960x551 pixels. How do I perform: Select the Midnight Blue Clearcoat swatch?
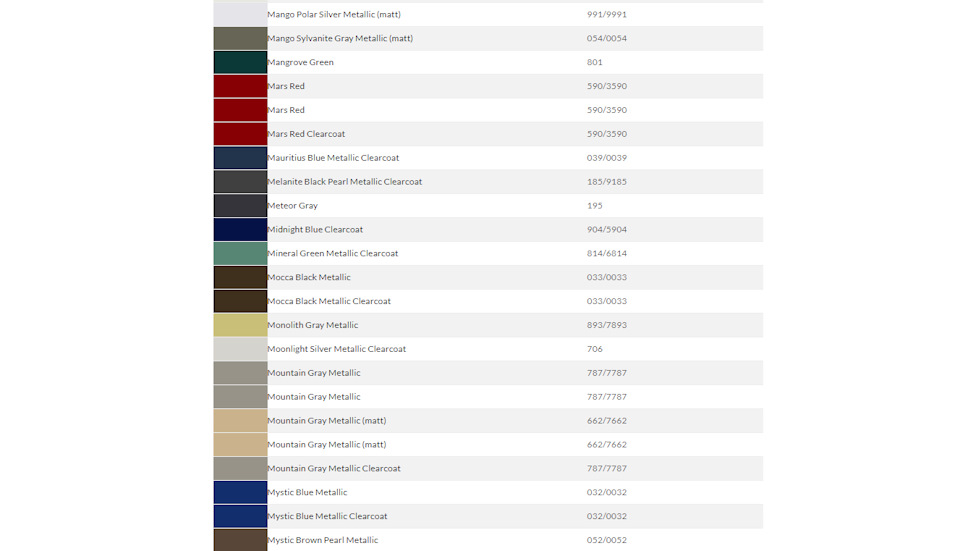[x=240, y=229]
